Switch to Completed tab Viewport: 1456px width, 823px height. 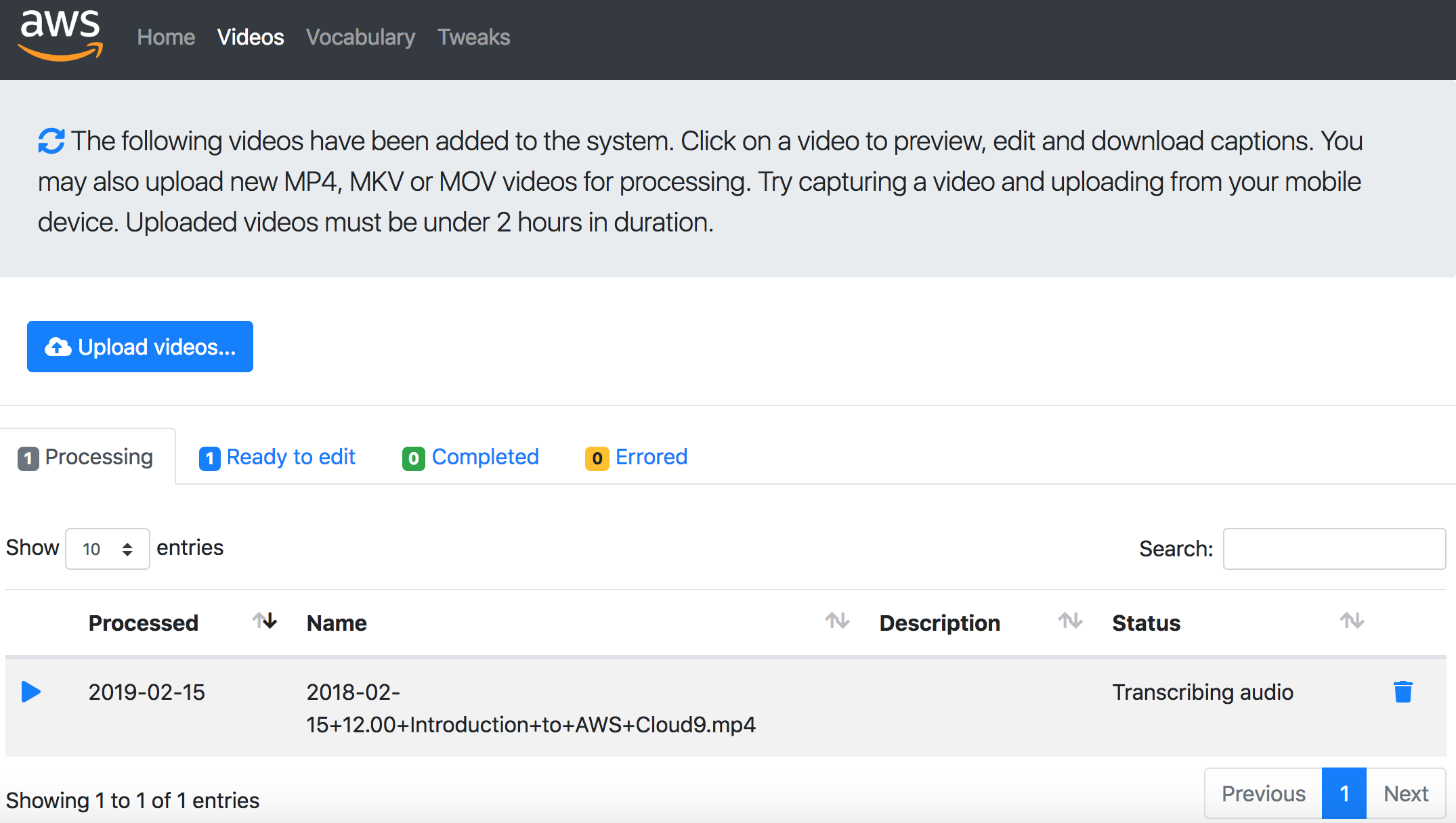coord(471,458)
